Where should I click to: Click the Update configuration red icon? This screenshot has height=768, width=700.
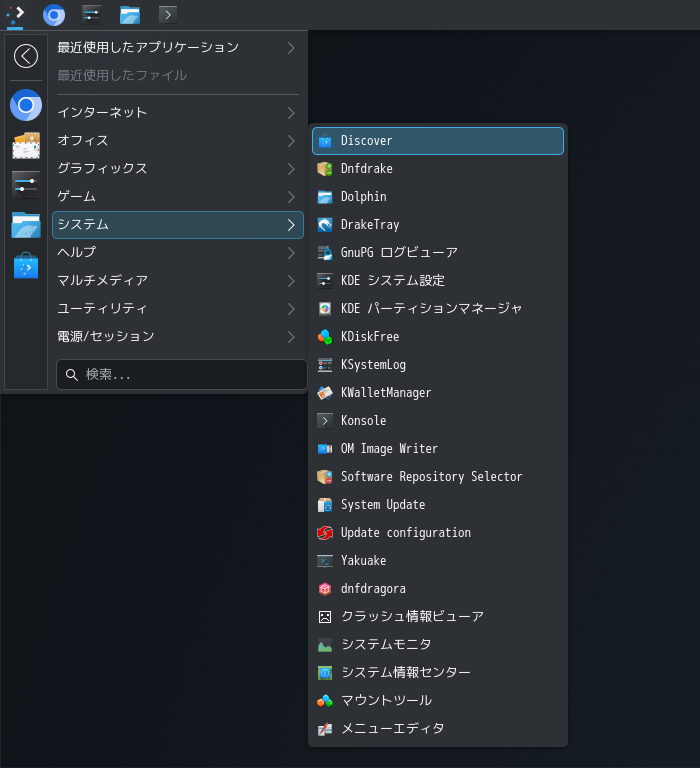coord(325,533)
